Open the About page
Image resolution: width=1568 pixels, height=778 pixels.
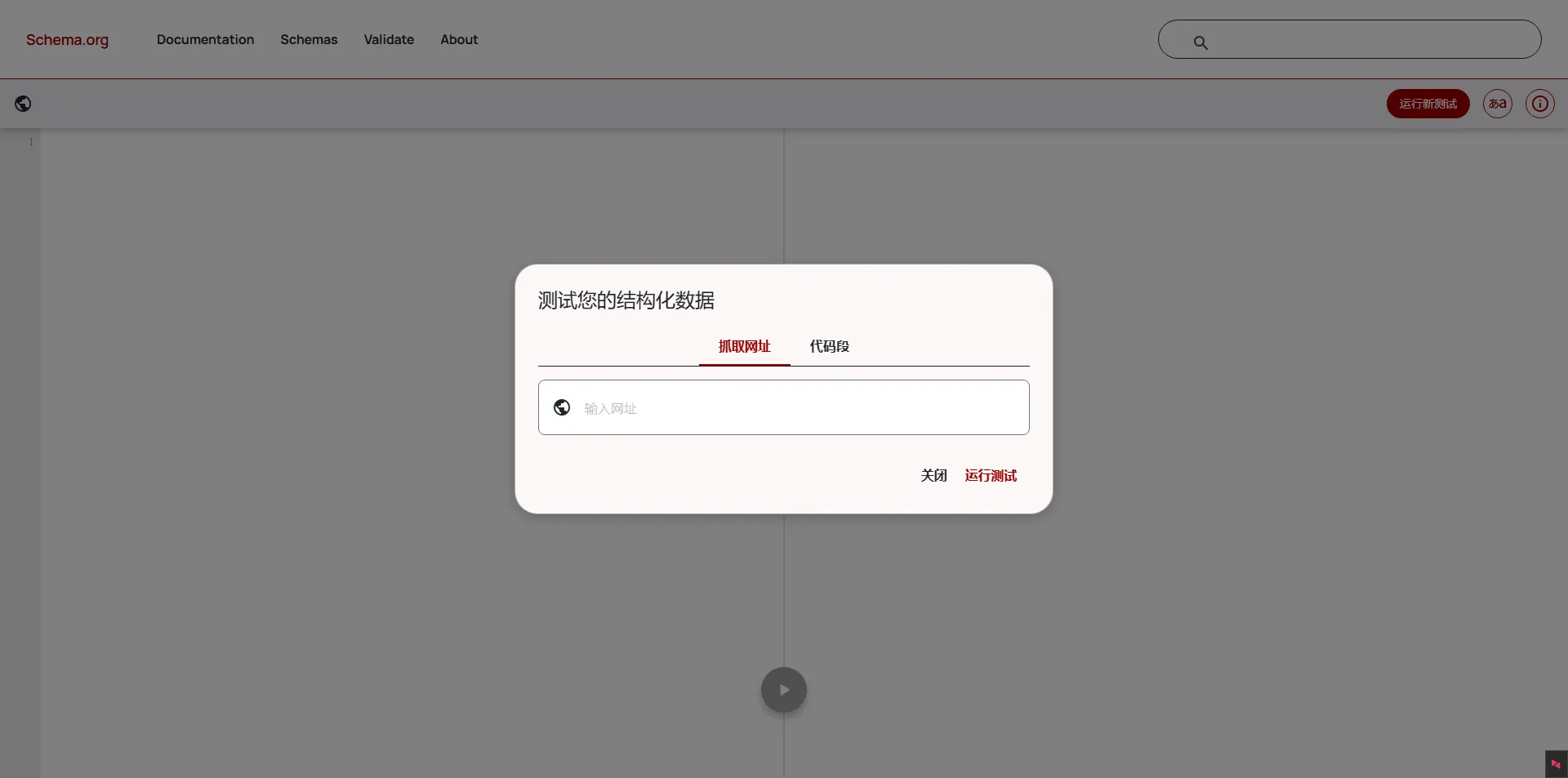(459, 39)
